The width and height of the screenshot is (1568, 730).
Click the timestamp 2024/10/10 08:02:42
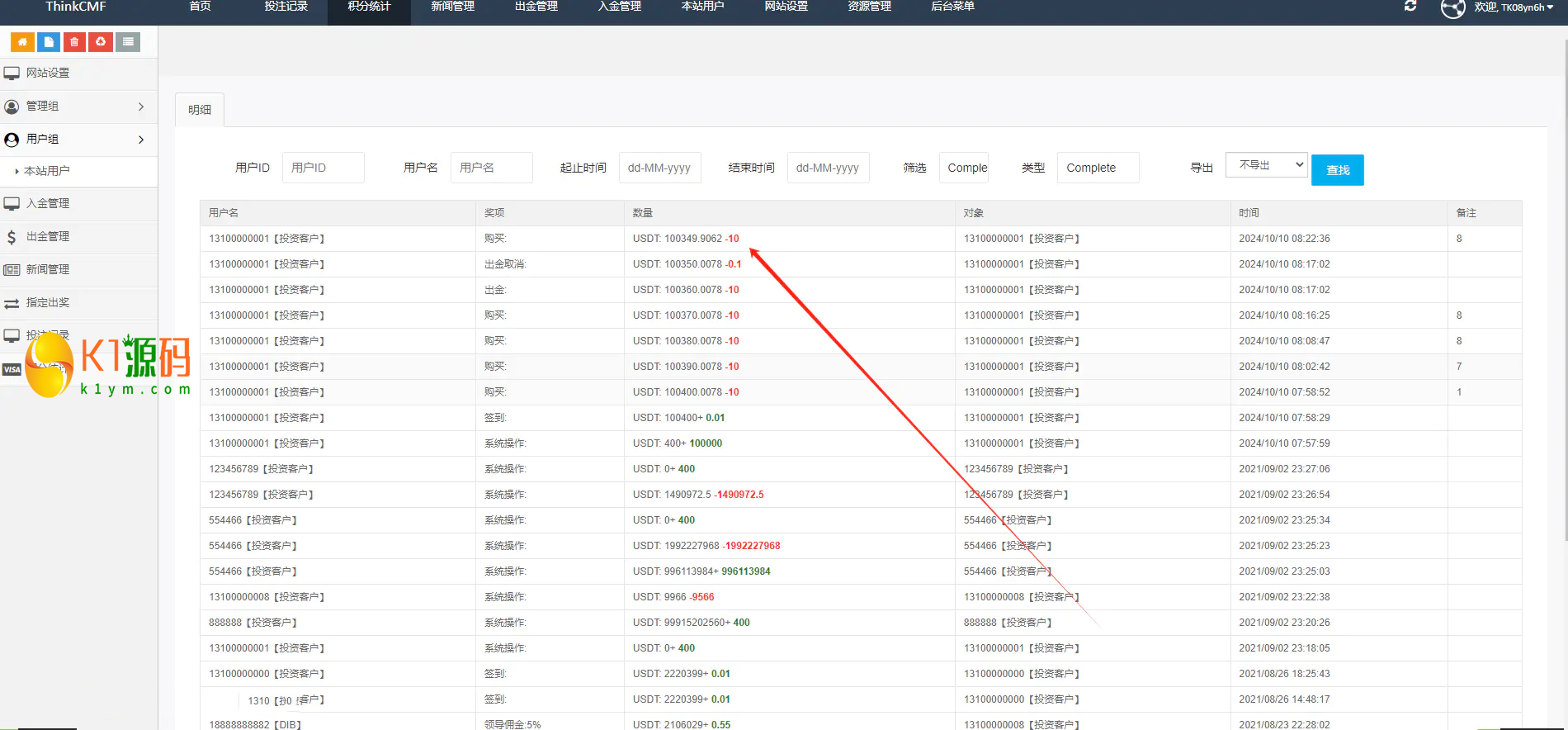coord(1284,367)
